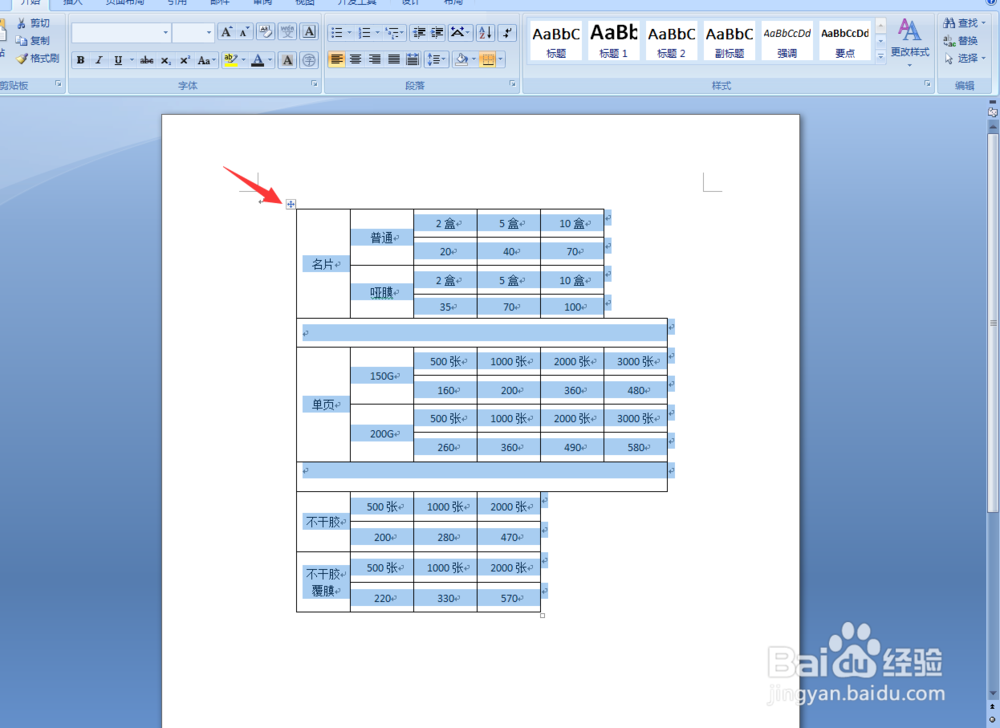Viewport: 1000px width, 728px height.
Task: Open the 字体 Font dialog launcher
Action: point(314,84)
